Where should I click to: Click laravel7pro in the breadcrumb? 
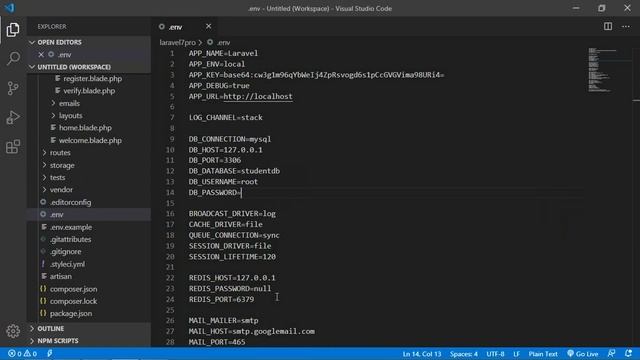[178, 42]
